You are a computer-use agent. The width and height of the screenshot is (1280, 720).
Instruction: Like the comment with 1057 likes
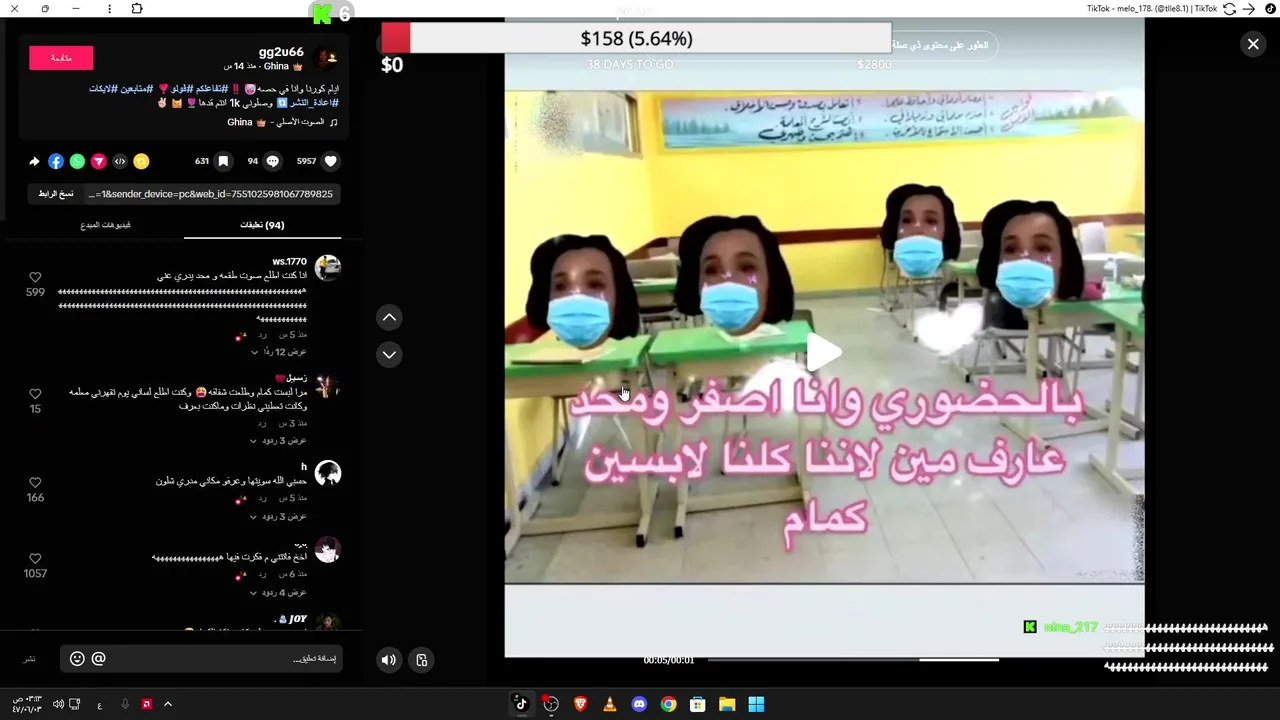point(35,558)
